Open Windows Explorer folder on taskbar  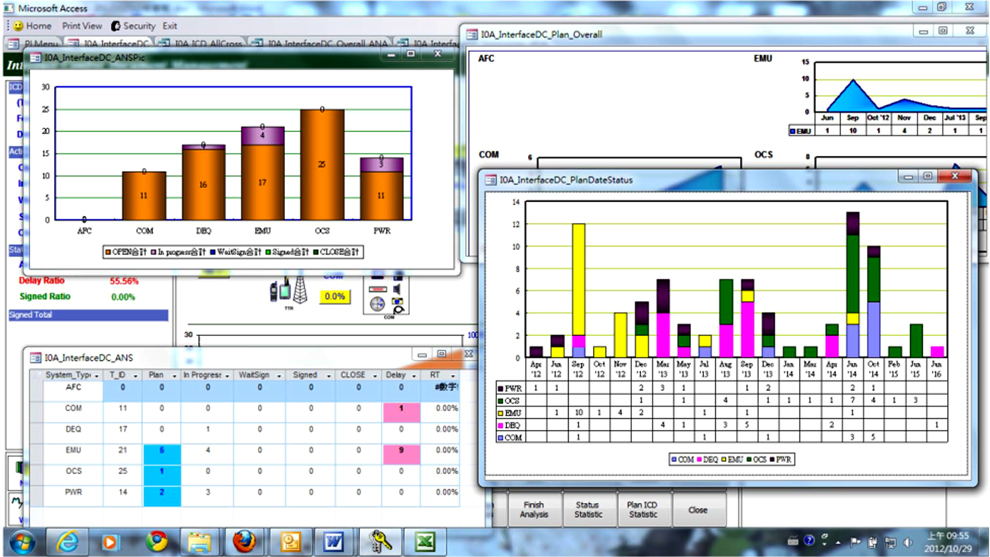tap(200, 542)
